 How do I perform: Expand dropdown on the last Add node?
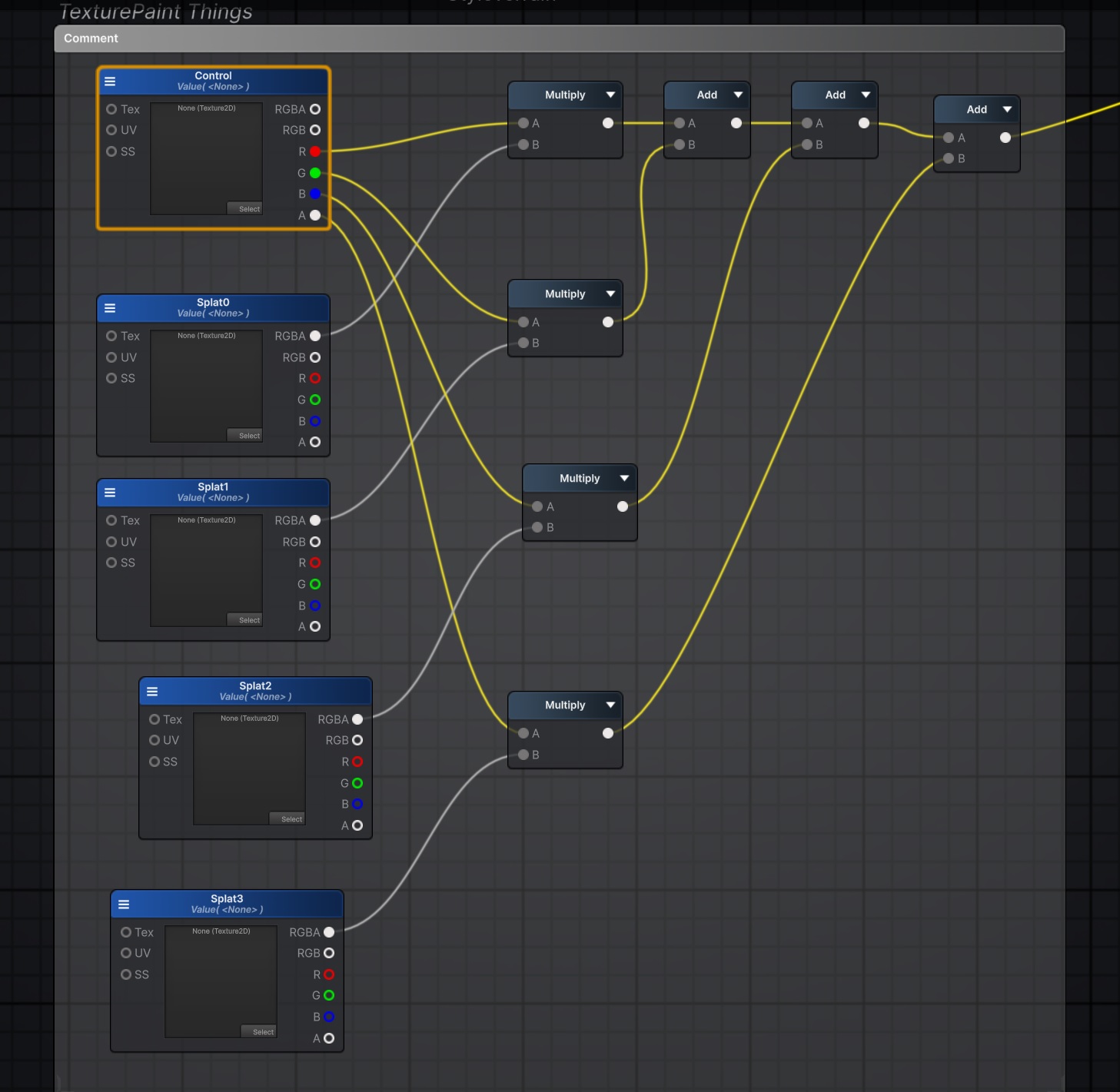pyautogui.click(x=1007, y=109)
